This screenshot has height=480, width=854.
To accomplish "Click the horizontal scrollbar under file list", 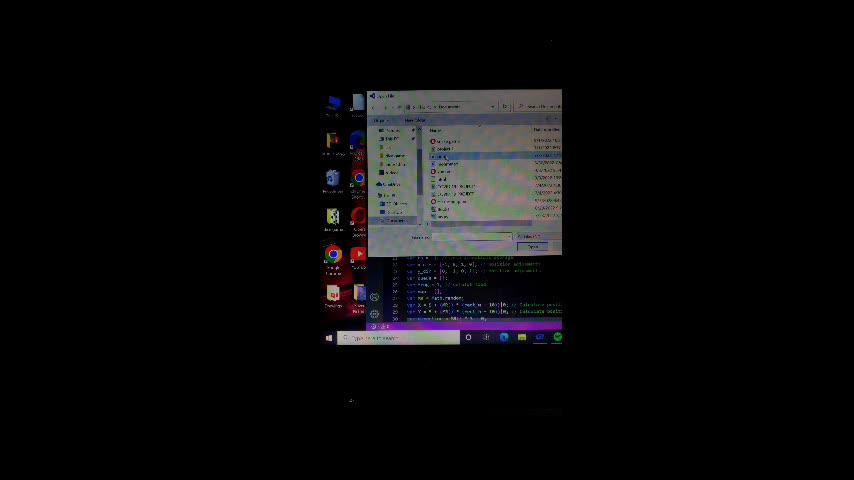I will click(479, 223).
